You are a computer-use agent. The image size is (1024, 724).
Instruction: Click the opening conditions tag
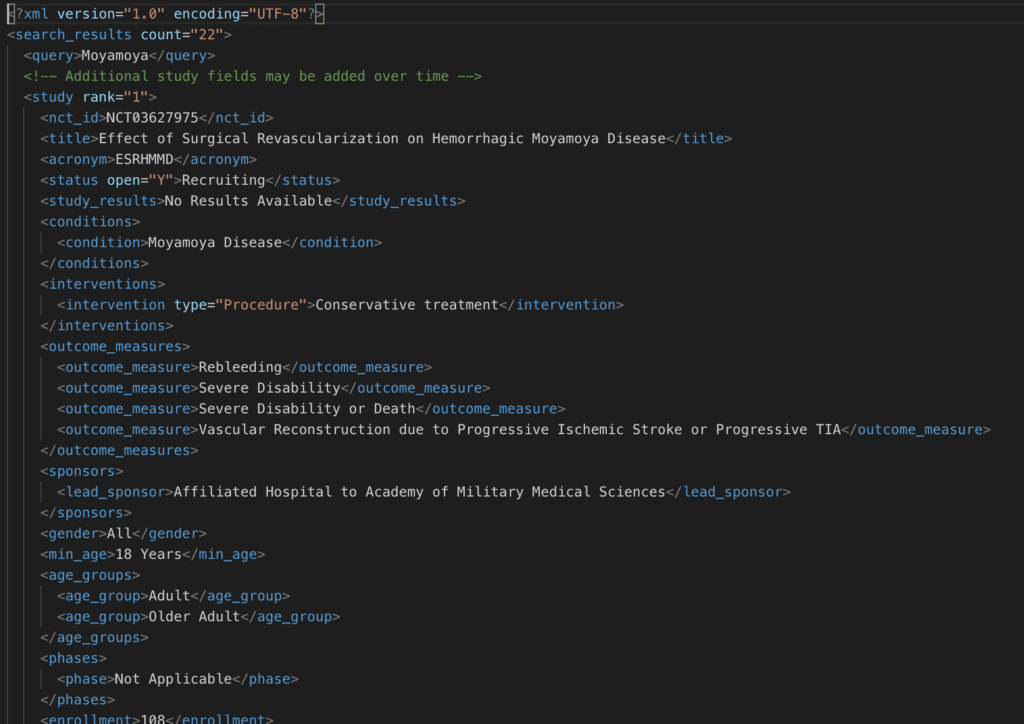(x=90, y=222)
